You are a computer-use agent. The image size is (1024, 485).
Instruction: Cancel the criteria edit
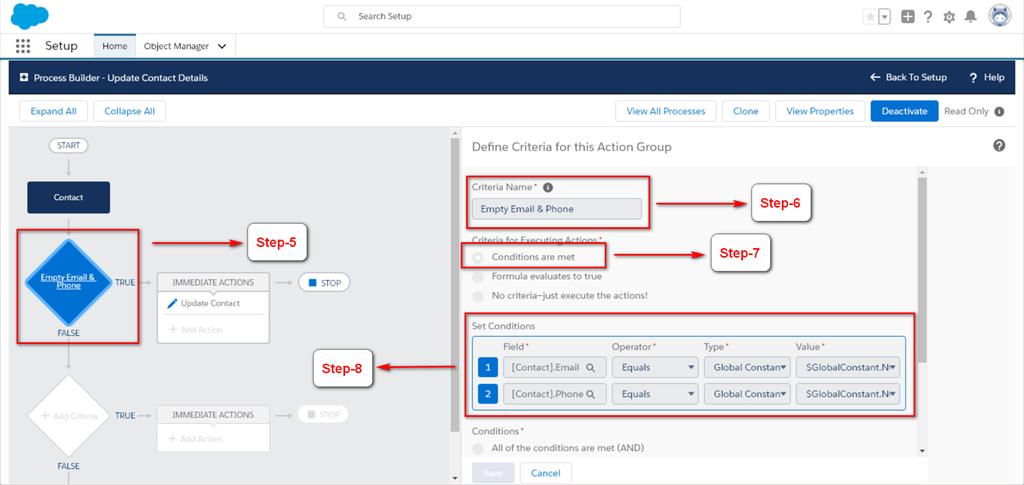point(546,473)
